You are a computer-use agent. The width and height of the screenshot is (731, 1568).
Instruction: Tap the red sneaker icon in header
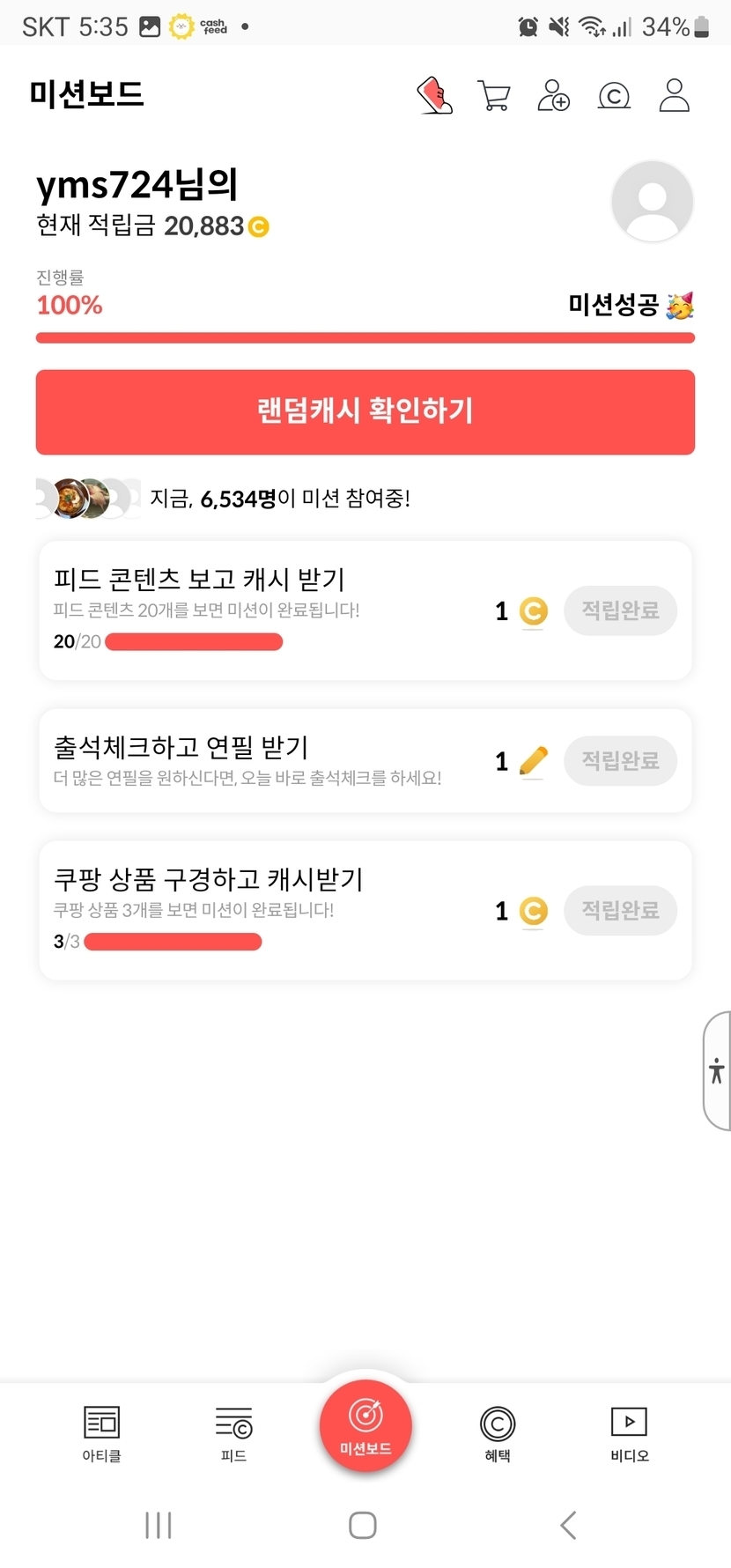coord(434,95)
